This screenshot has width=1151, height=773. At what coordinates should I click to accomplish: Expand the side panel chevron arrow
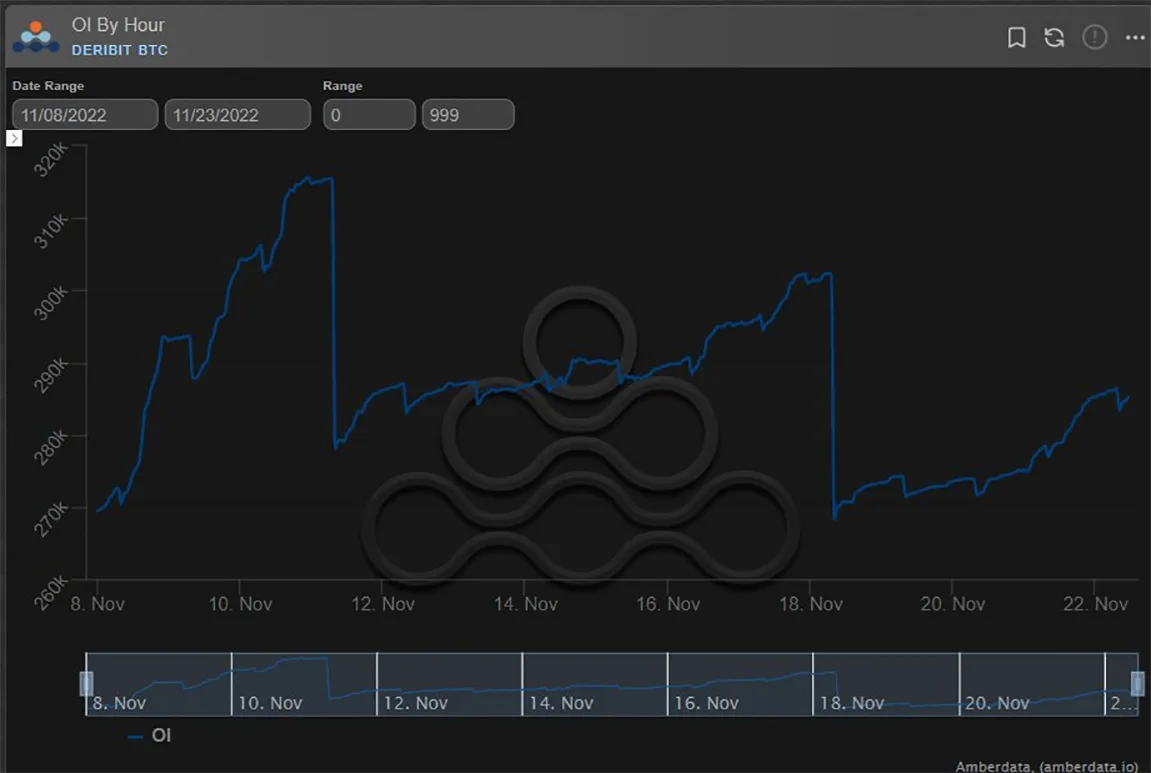(x=14, y=138)
